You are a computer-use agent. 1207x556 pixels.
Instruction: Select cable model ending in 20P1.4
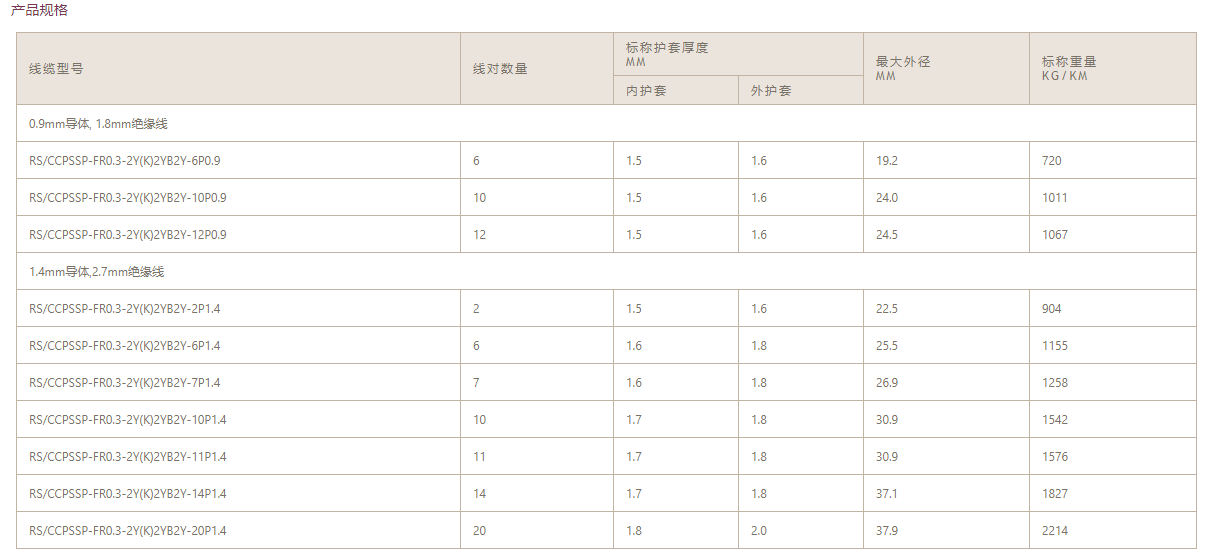coord(128,531)
